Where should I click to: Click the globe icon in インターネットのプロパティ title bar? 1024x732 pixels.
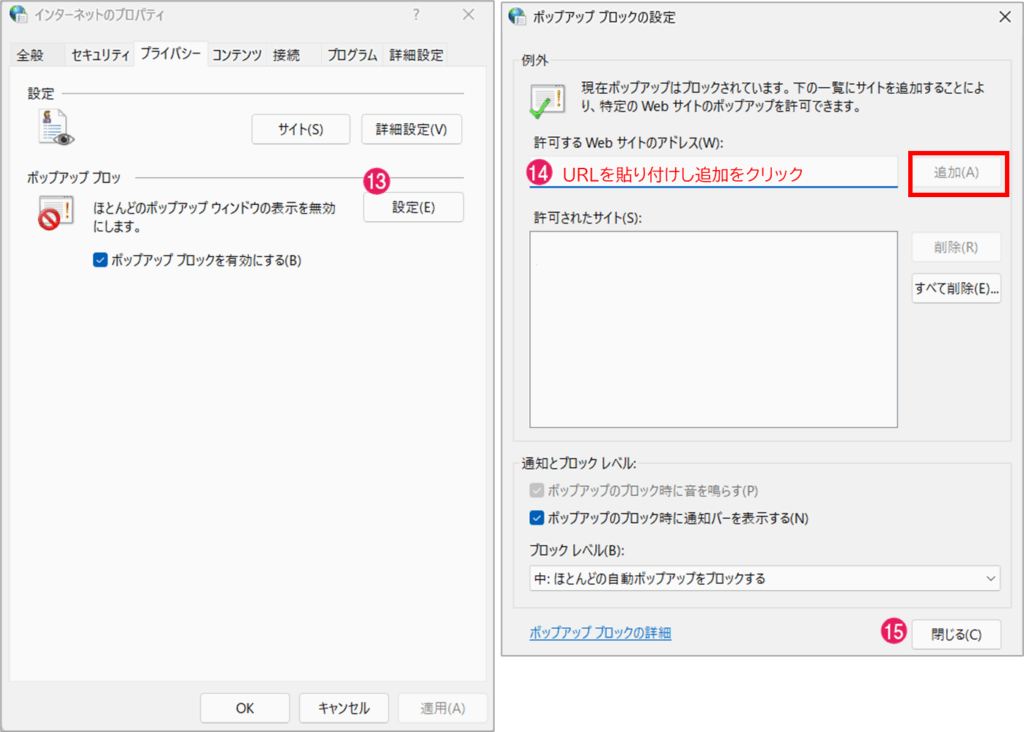coord(19,15)
